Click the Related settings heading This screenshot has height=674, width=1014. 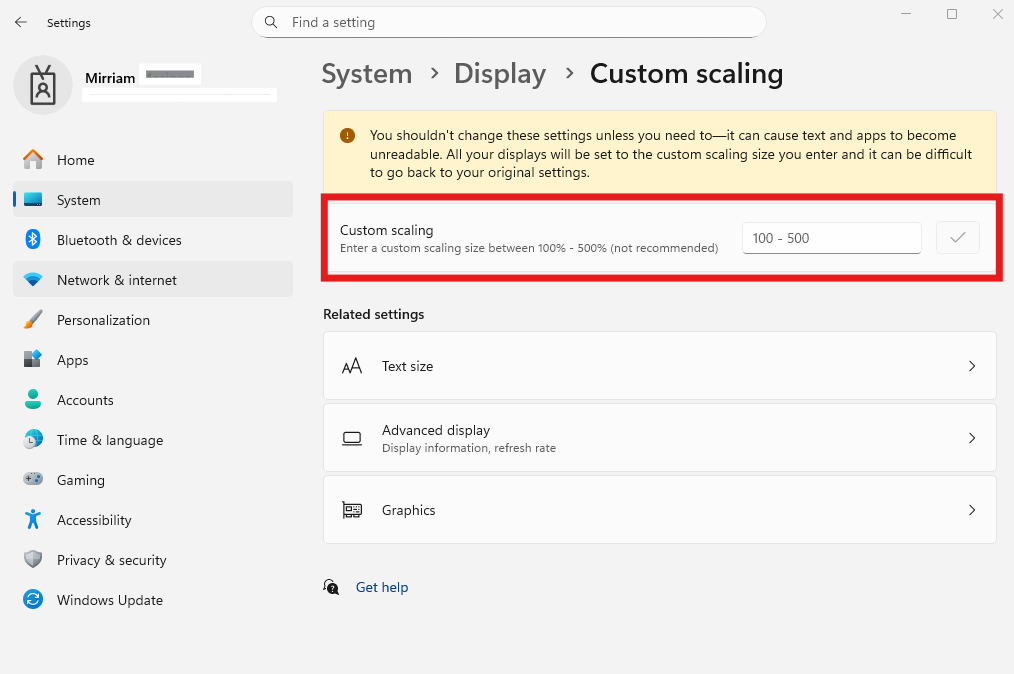click(x=374, y=314)
